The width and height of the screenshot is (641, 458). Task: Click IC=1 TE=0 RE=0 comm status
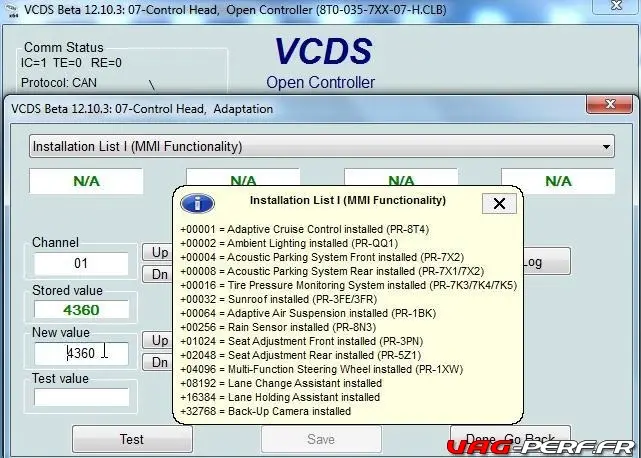coord(71,63)
